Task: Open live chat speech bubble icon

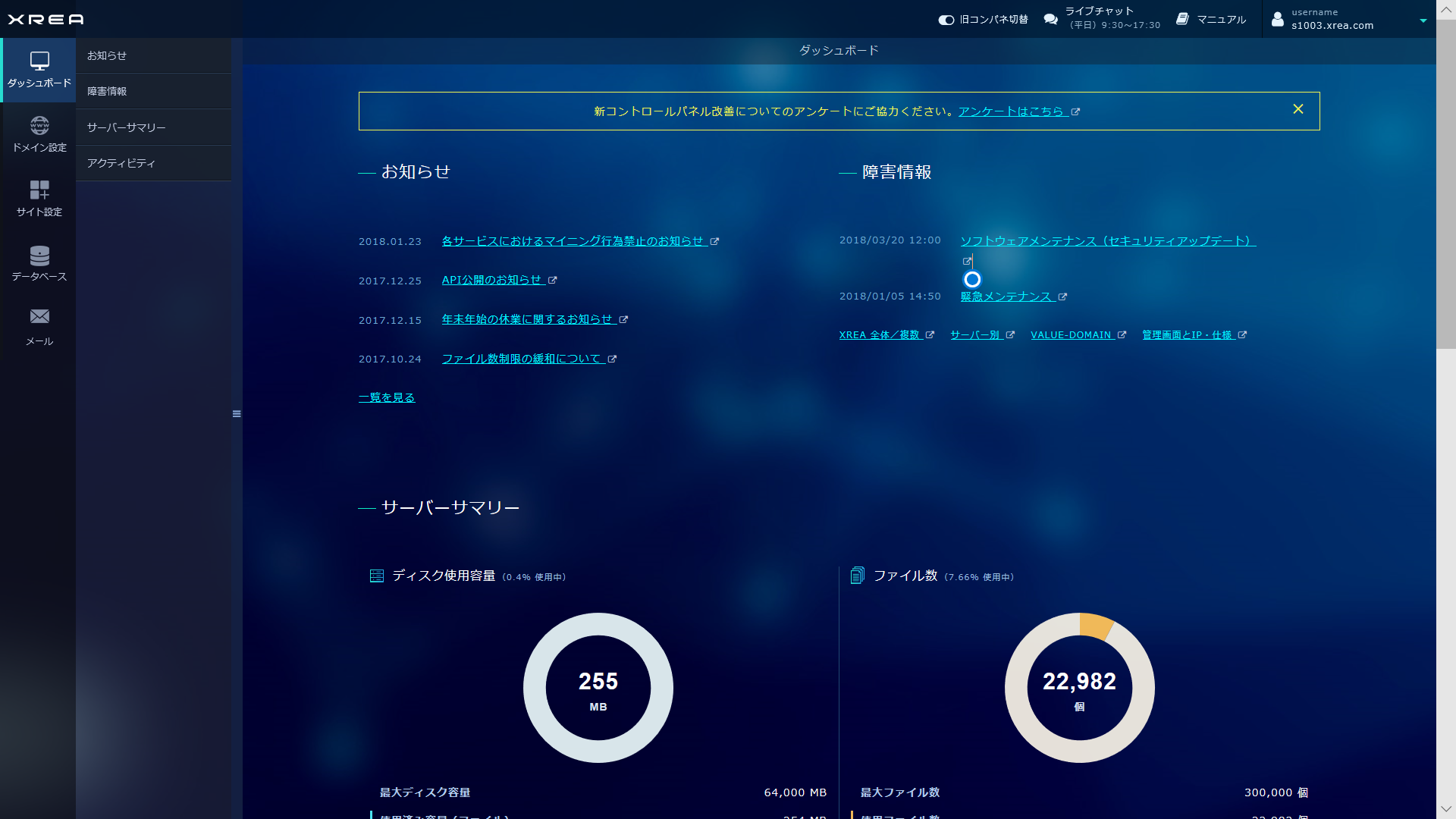Action: pyautogui.click(x=1050, y=19)
